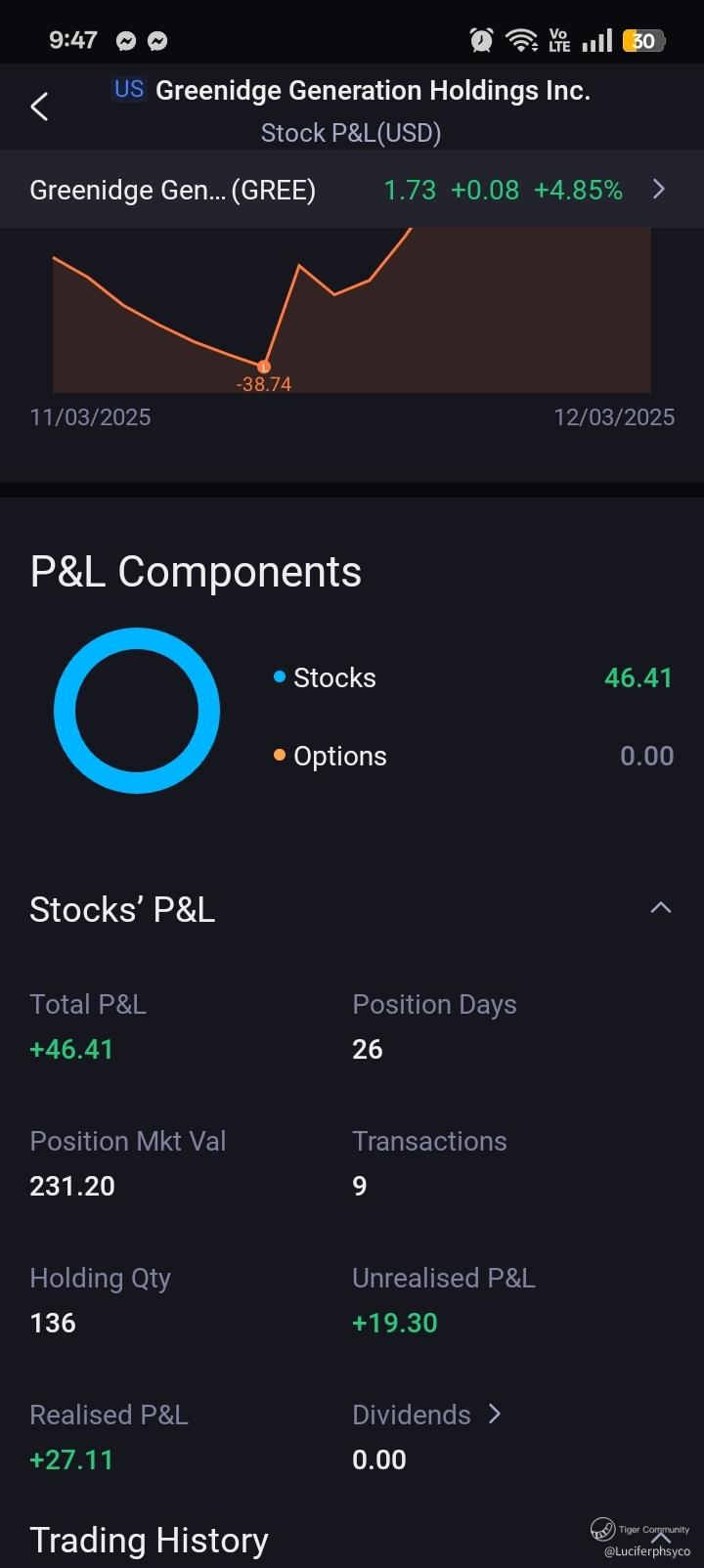Tap the back arrow

[39, 107]
